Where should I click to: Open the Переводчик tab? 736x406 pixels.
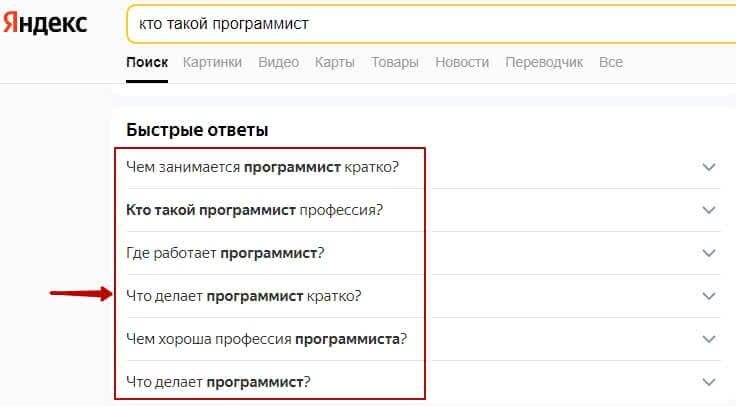click(x=544, y=62)
